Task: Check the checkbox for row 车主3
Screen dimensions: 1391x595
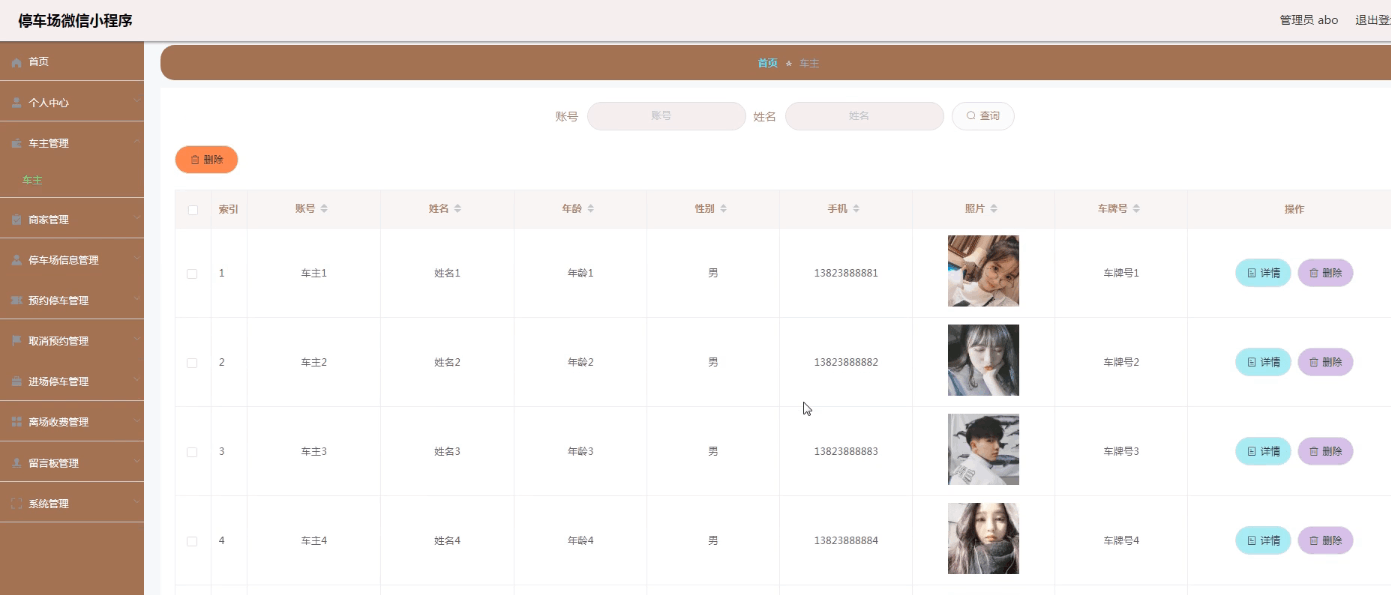Action: point(193,452)
